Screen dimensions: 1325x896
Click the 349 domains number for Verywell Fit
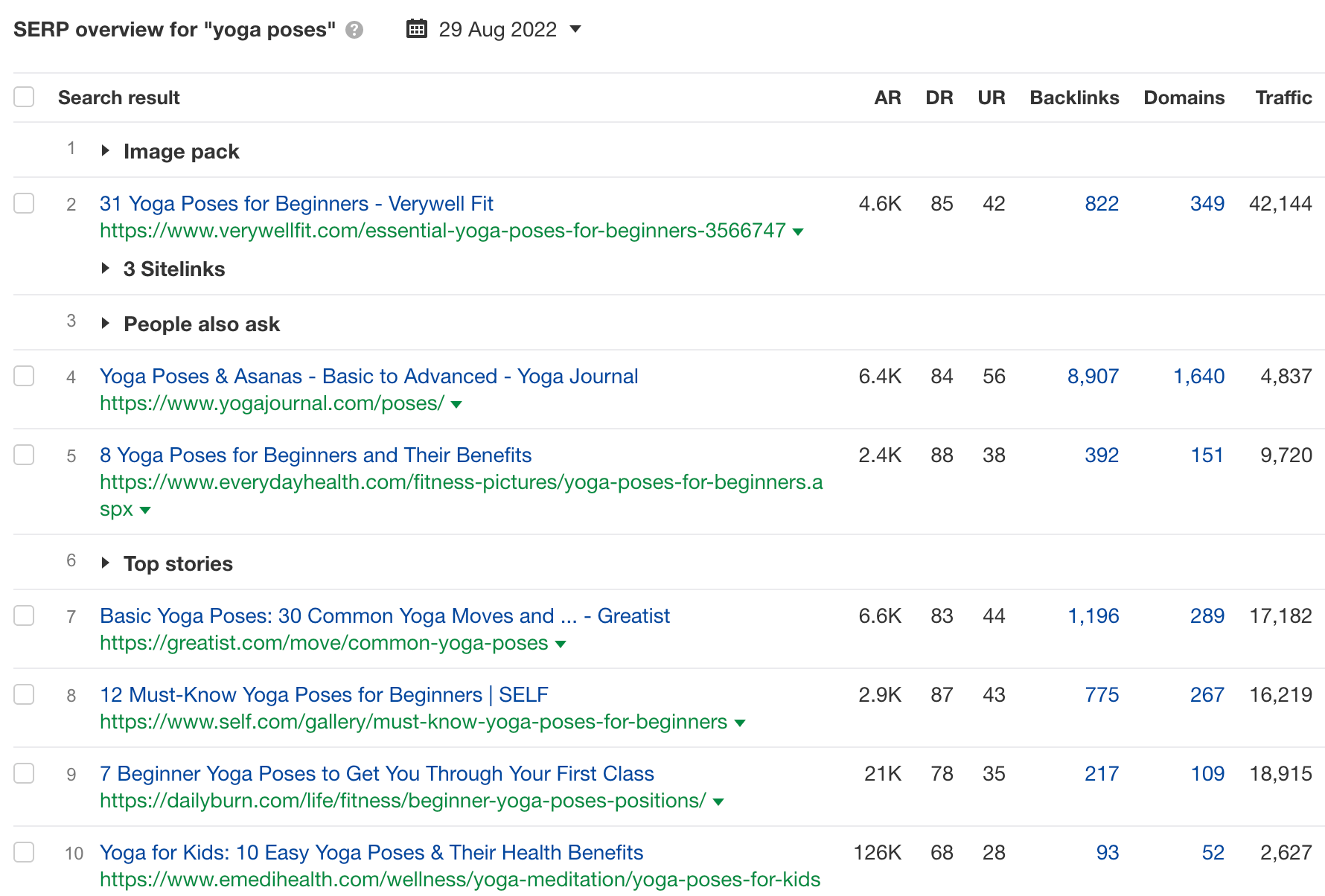point(1207,204)
